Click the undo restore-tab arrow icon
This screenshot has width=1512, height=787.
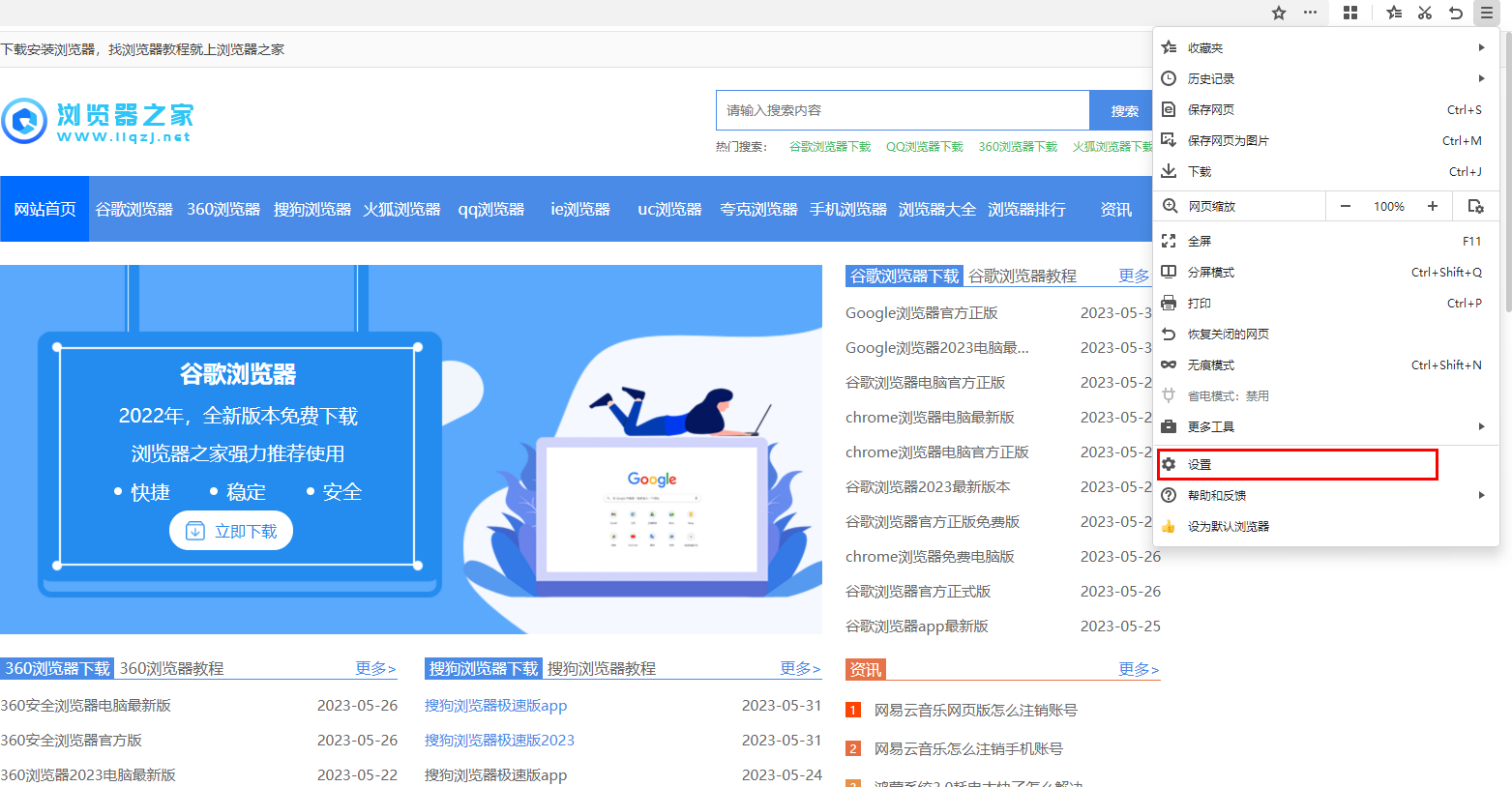pyautogui.click(x=1456, y=13)
